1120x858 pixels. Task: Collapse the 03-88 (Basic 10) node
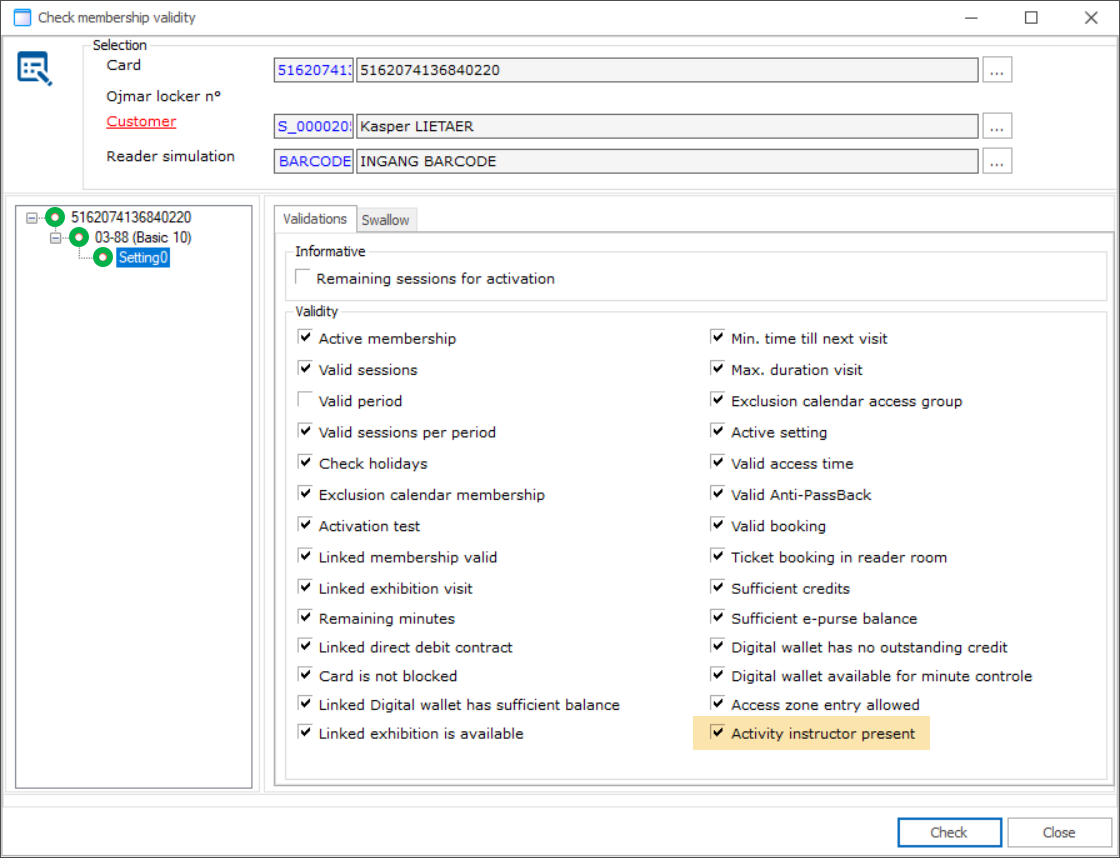pyautogui.click(x=55, y=237)
